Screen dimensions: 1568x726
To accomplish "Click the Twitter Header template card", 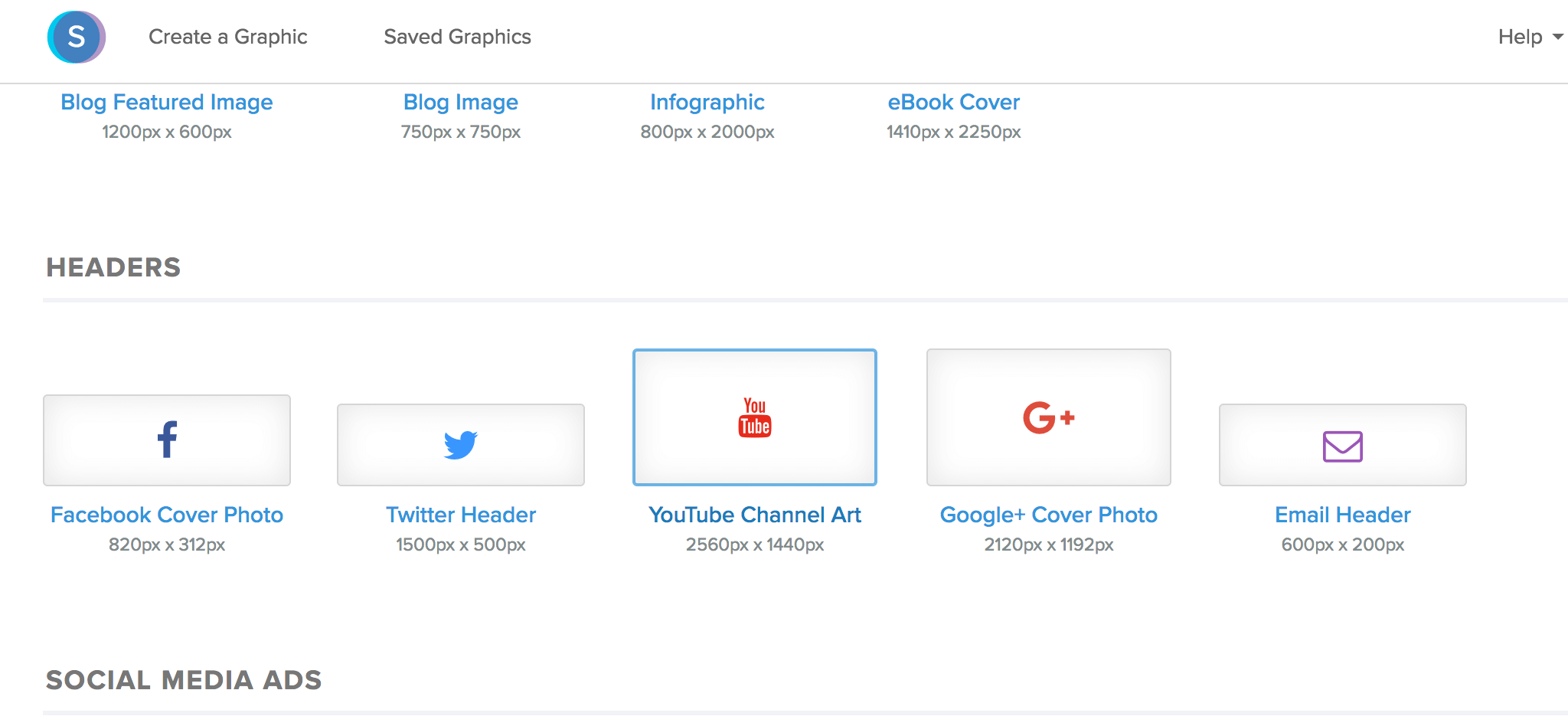I will pyautogui.click(x=460, y=443).
